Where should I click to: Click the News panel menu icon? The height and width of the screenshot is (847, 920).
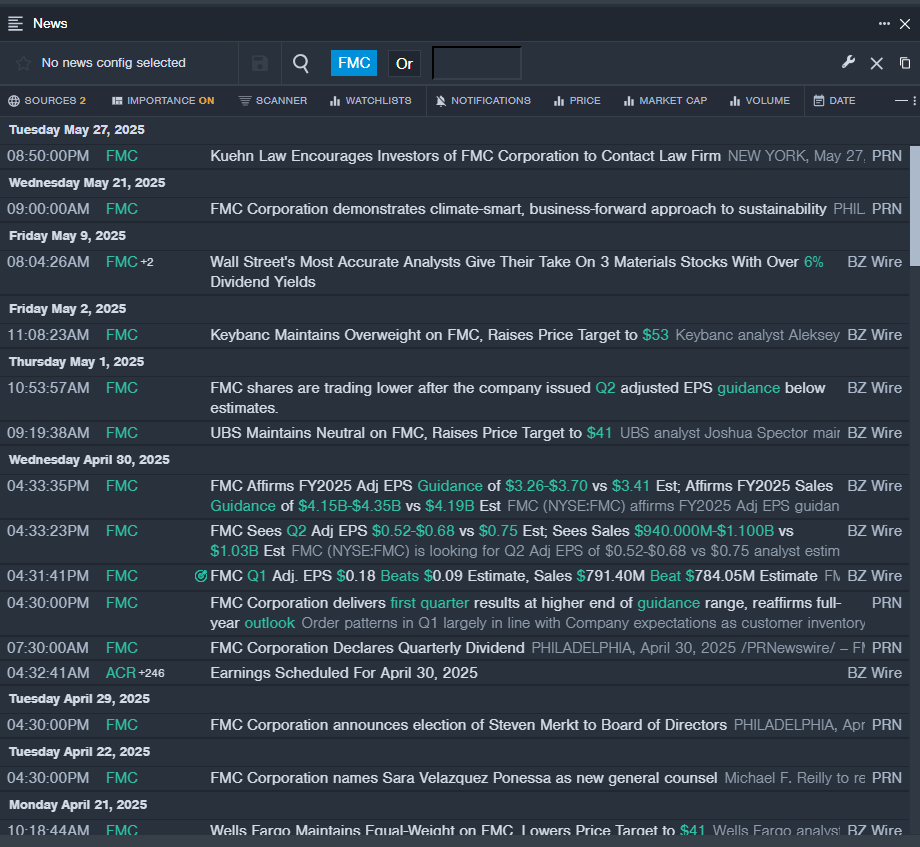15,23
